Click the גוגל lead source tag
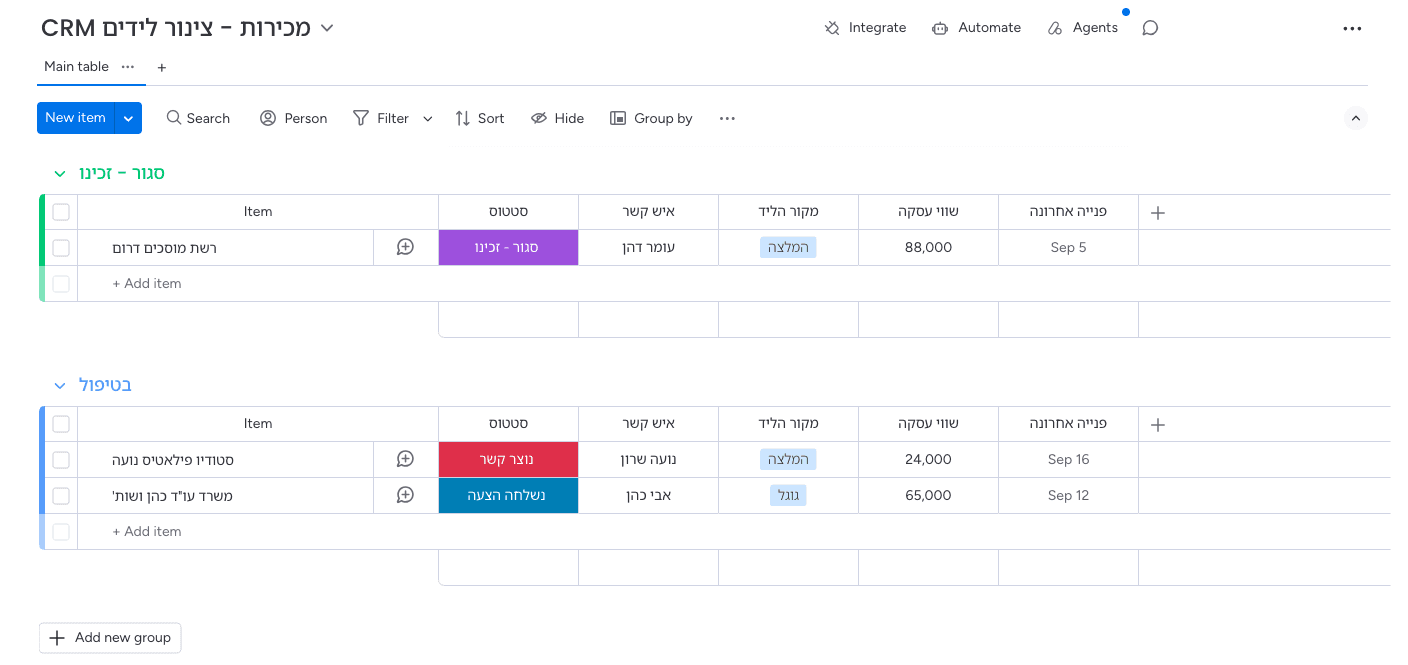Screen dimensions: 1408x665 pos(788,495)
